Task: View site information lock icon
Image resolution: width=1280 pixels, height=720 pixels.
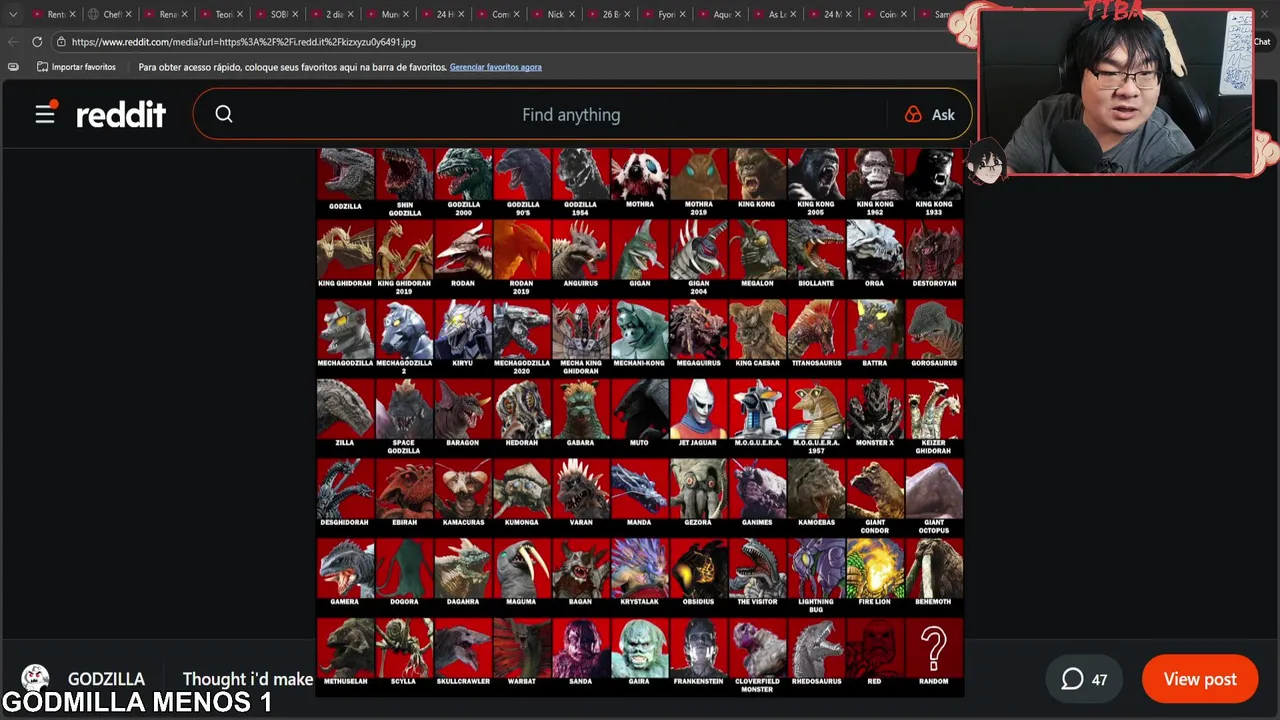Action: click(61, 42)
